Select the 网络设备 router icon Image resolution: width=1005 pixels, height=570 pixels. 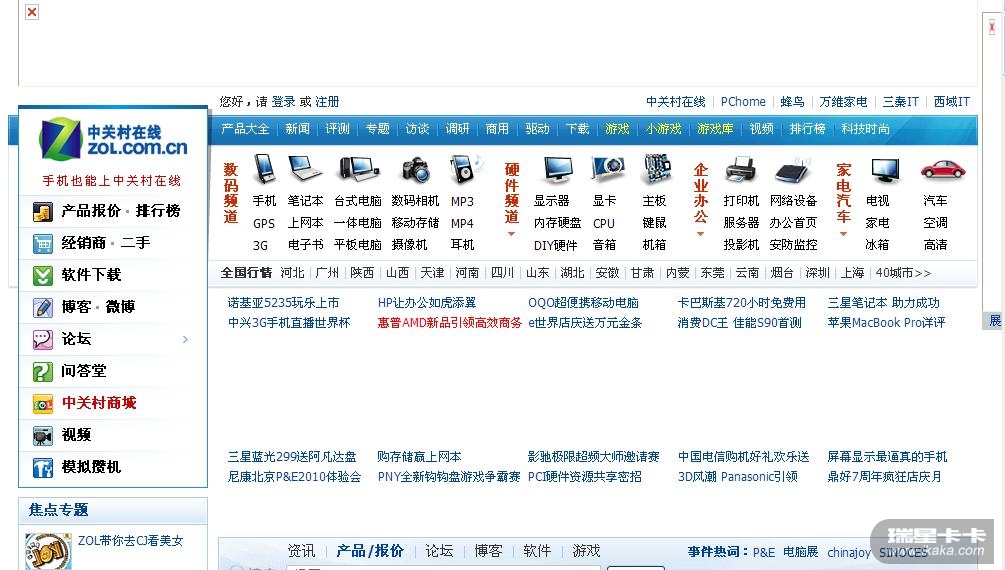pos(793,171)
